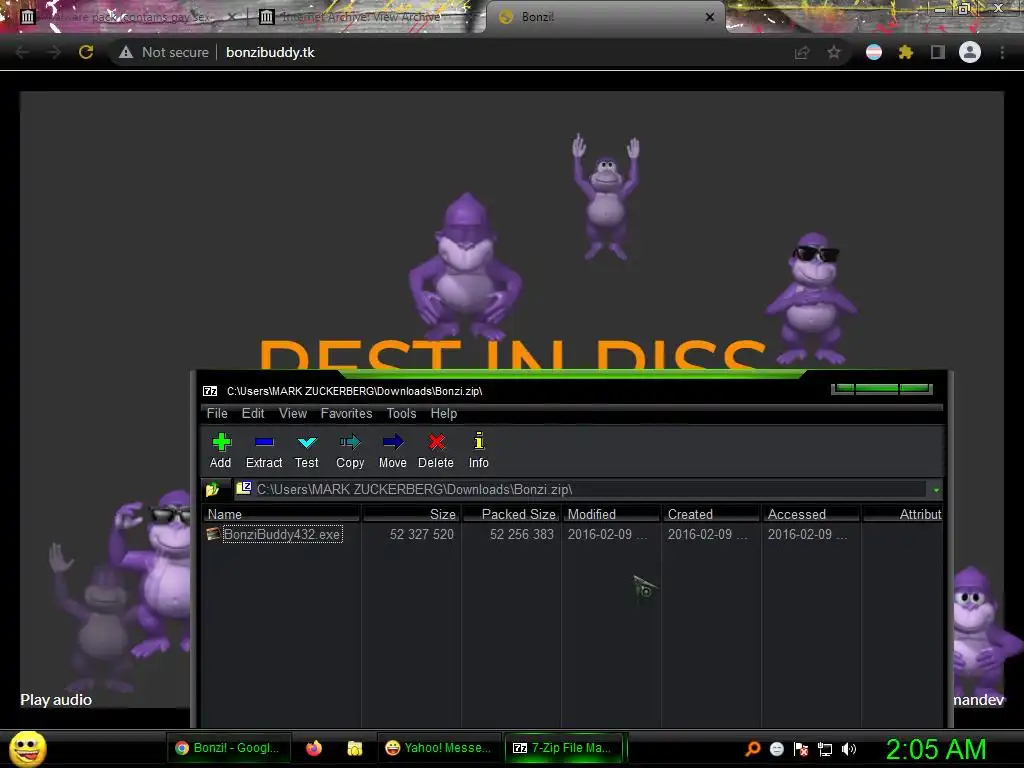Open the 7-Zip Edit menu
Image resolution: width=1024 pixels, height=768 pixels.
(253, 413)
